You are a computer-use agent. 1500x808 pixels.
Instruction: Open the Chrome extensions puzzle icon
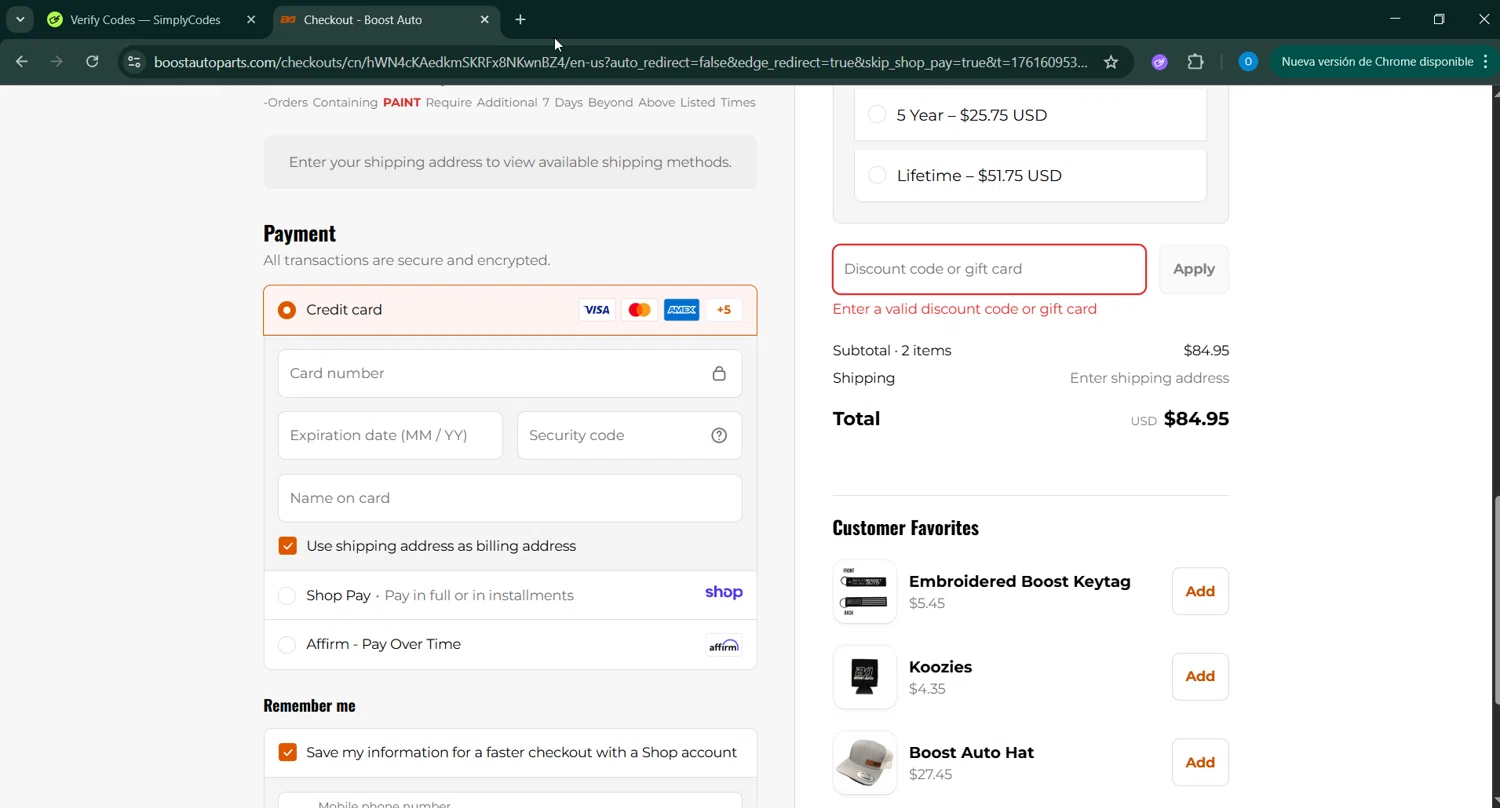[x=1196, y=62]
